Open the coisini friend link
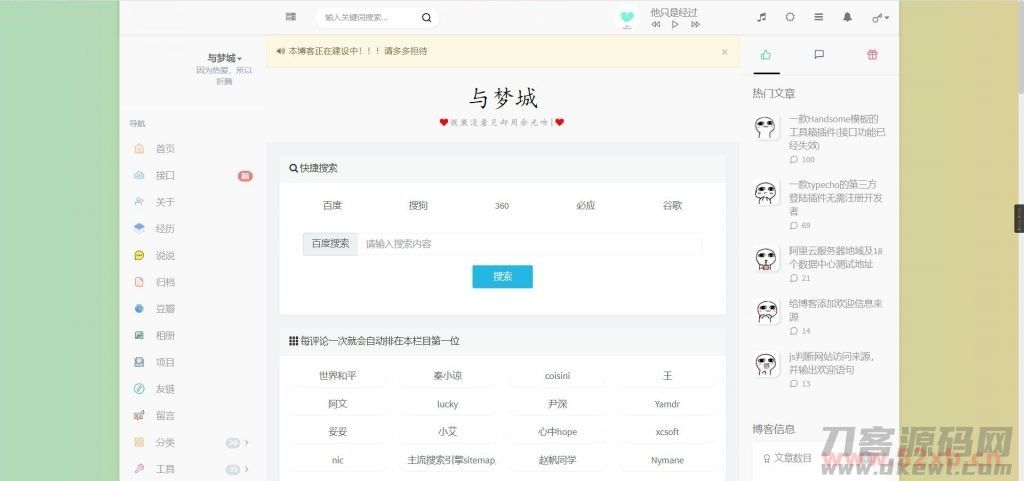 tap(557, 376)
